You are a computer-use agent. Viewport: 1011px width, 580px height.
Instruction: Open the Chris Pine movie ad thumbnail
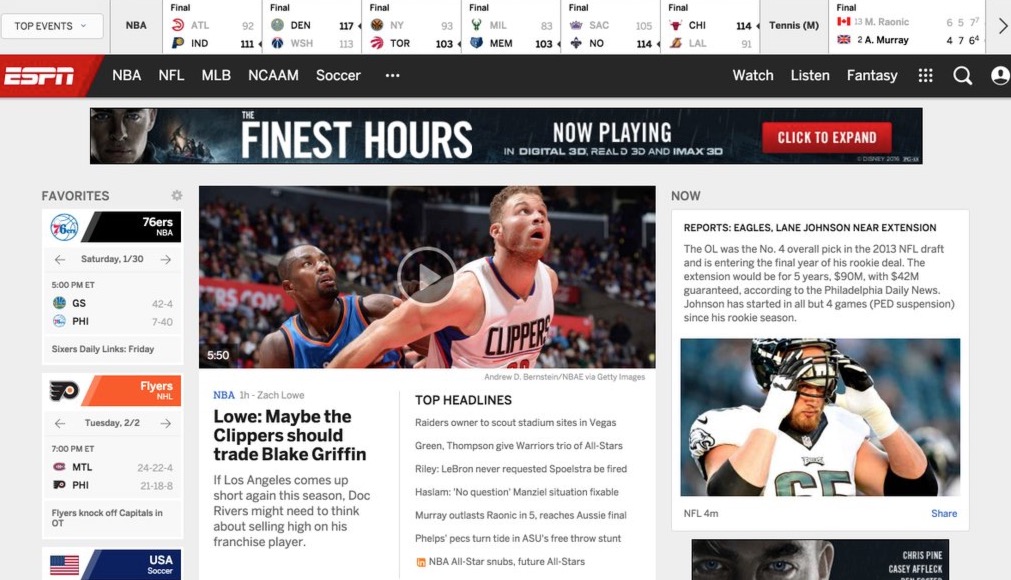point(820,560)
